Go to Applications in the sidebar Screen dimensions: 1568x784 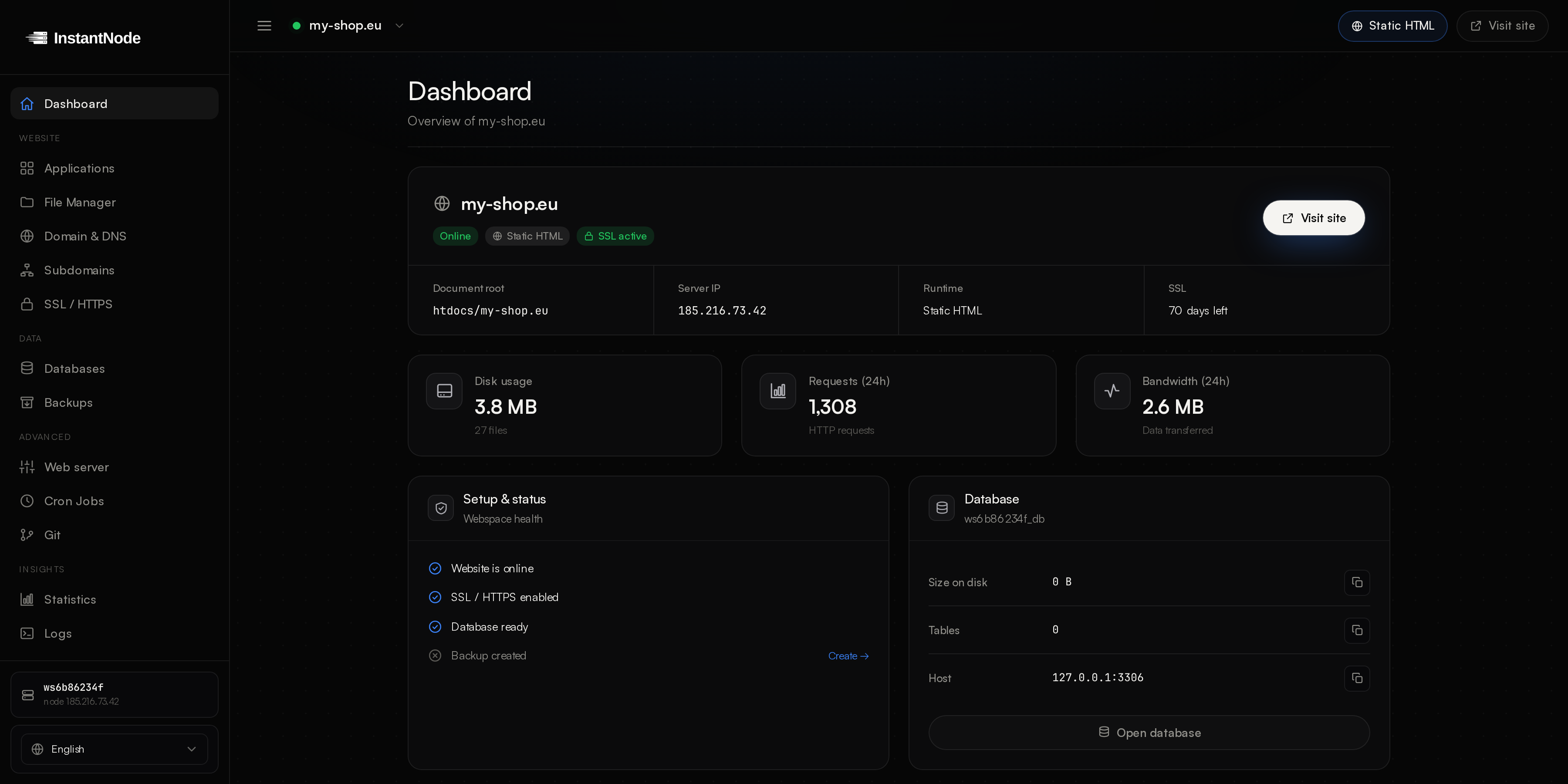(115, 168)
